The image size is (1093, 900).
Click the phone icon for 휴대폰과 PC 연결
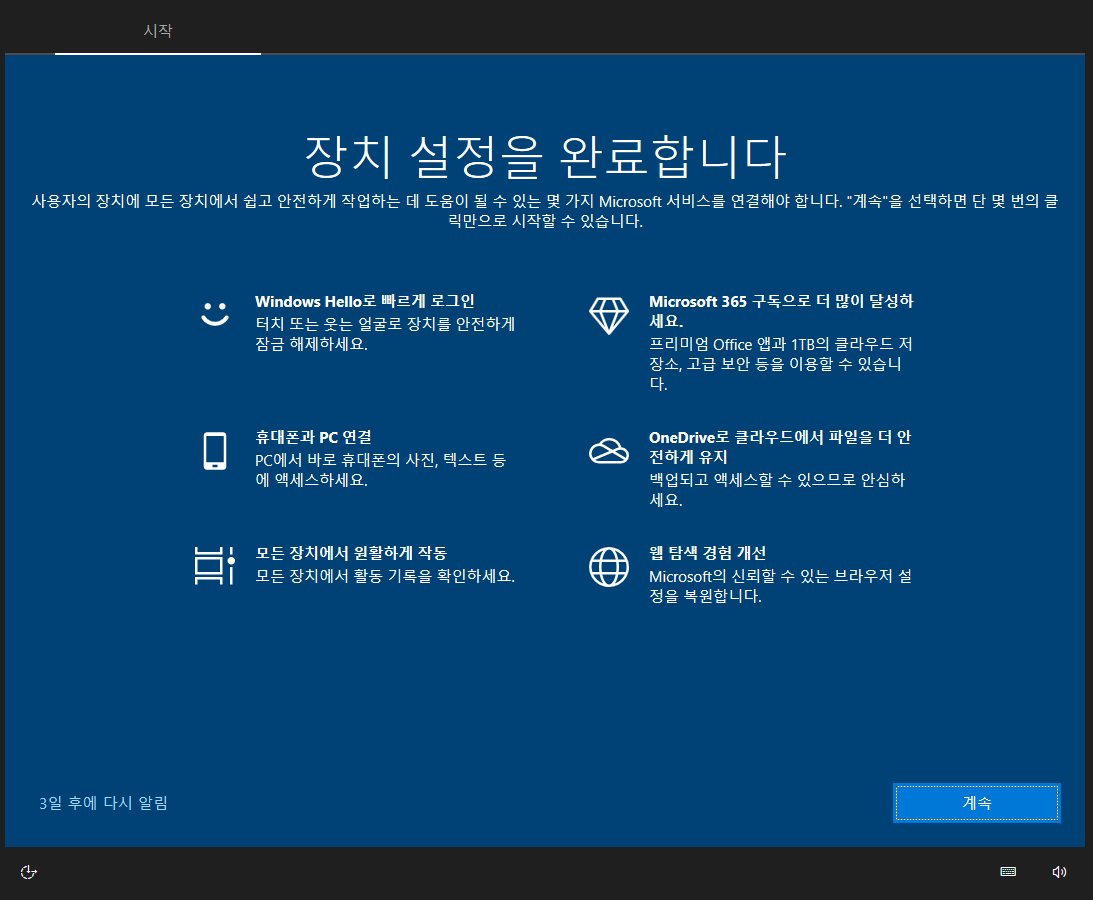point(215,451)
